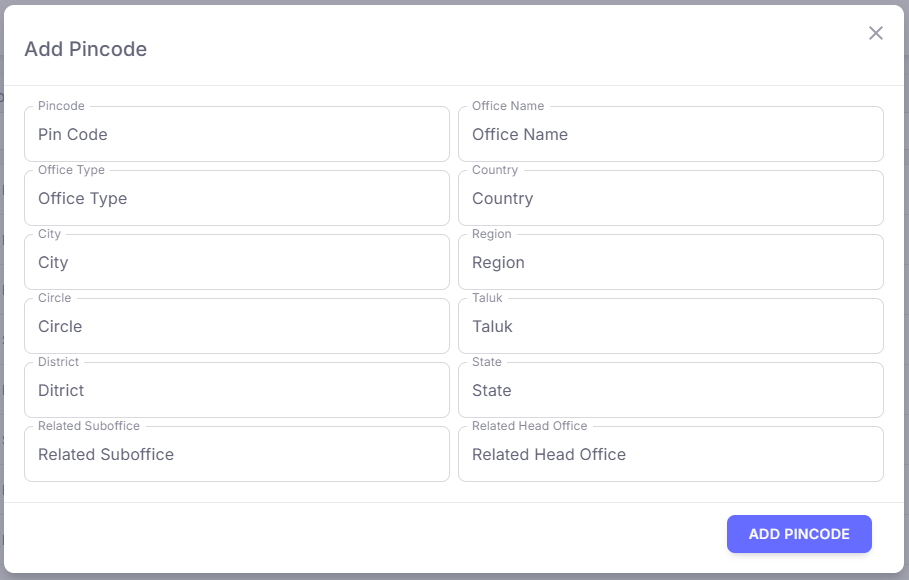The height and width of the screenshot is (580, 909).
Task: Focus the City input field
Action: coord(236,263)
